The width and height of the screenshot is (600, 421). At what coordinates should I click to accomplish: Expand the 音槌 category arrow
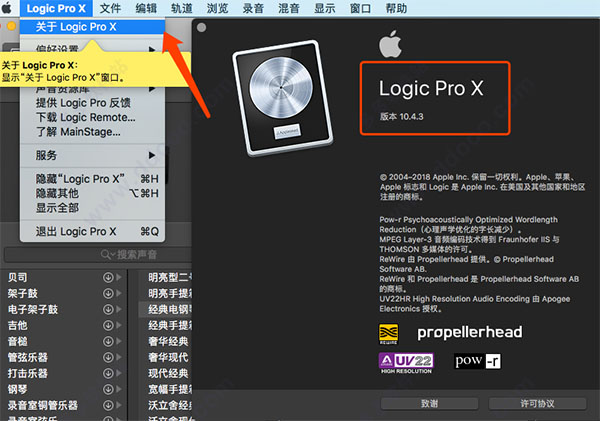coord(119,341)
